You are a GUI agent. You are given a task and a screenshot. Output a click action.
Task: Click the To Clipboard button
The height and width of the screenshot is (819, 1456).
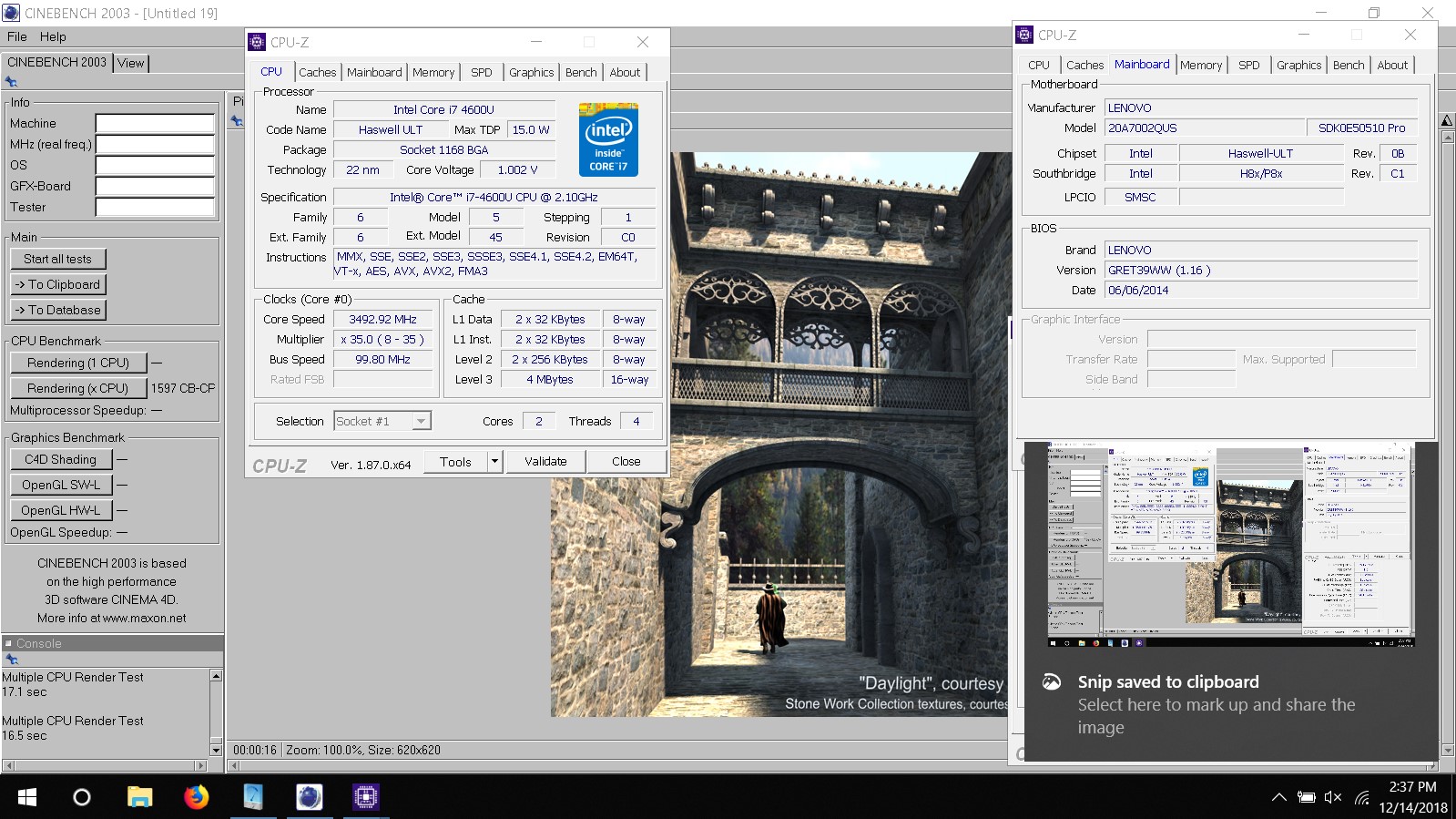(58, 284)
